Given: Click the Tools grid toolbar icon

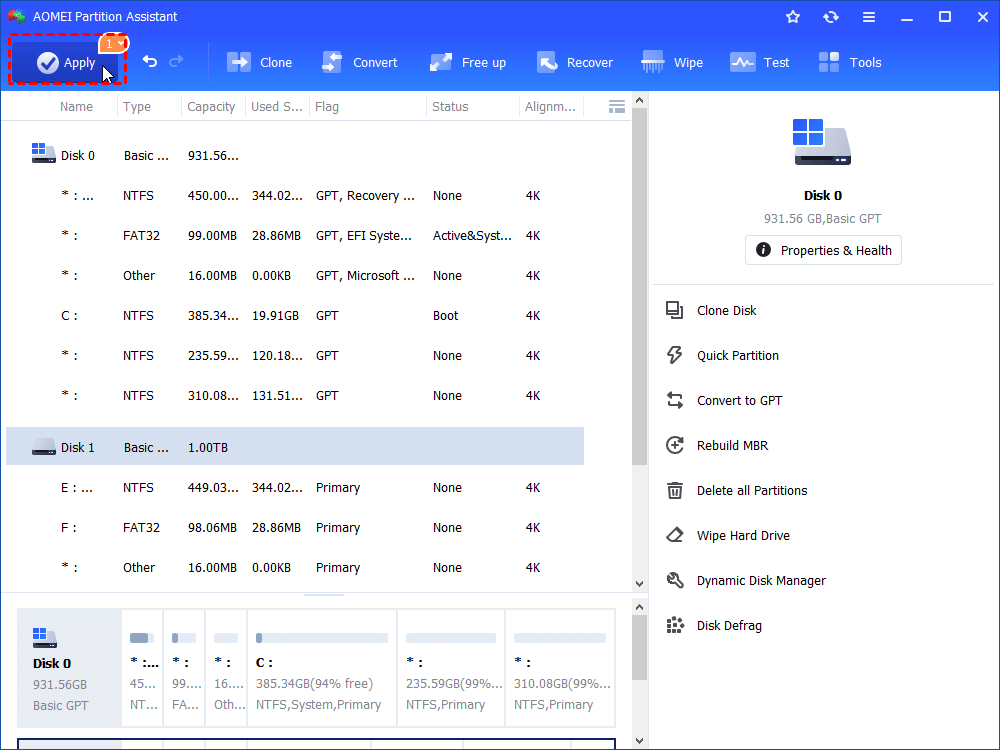Looking at the screenshot, I should point(829,62).
